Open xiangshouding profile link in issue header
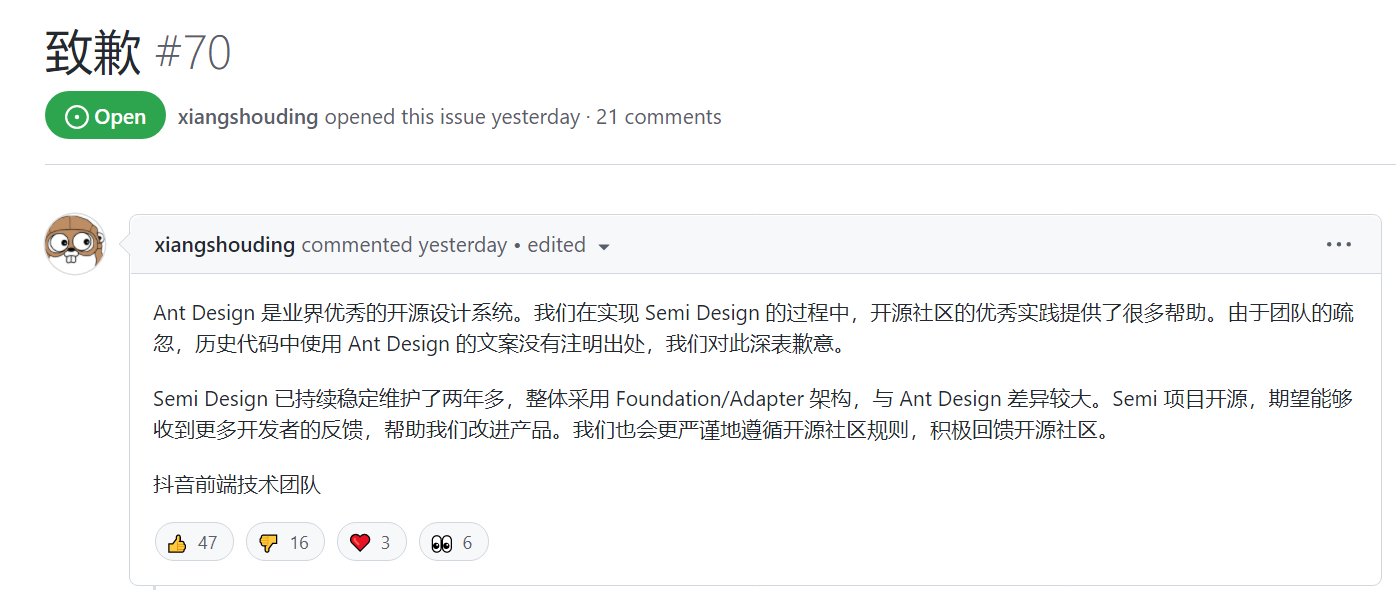The width and height of the screenshot is (1396, 590). point(248,117)
